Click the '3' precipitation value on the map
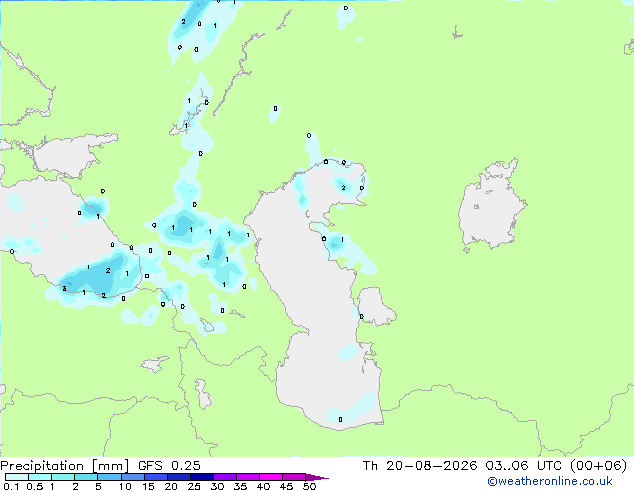This screenshot has height=490, width=634. (64, 288)
